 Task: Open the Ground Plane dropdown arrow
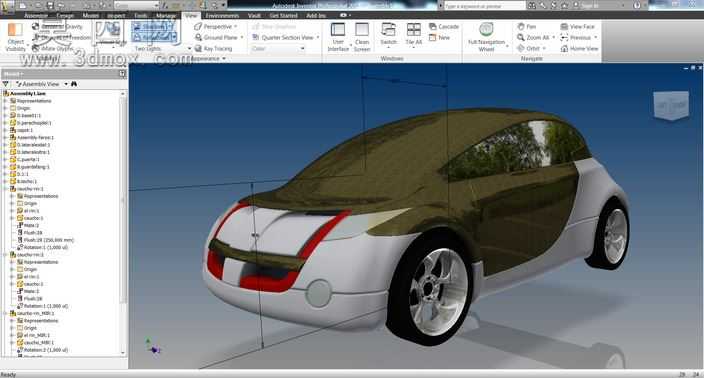242,38
